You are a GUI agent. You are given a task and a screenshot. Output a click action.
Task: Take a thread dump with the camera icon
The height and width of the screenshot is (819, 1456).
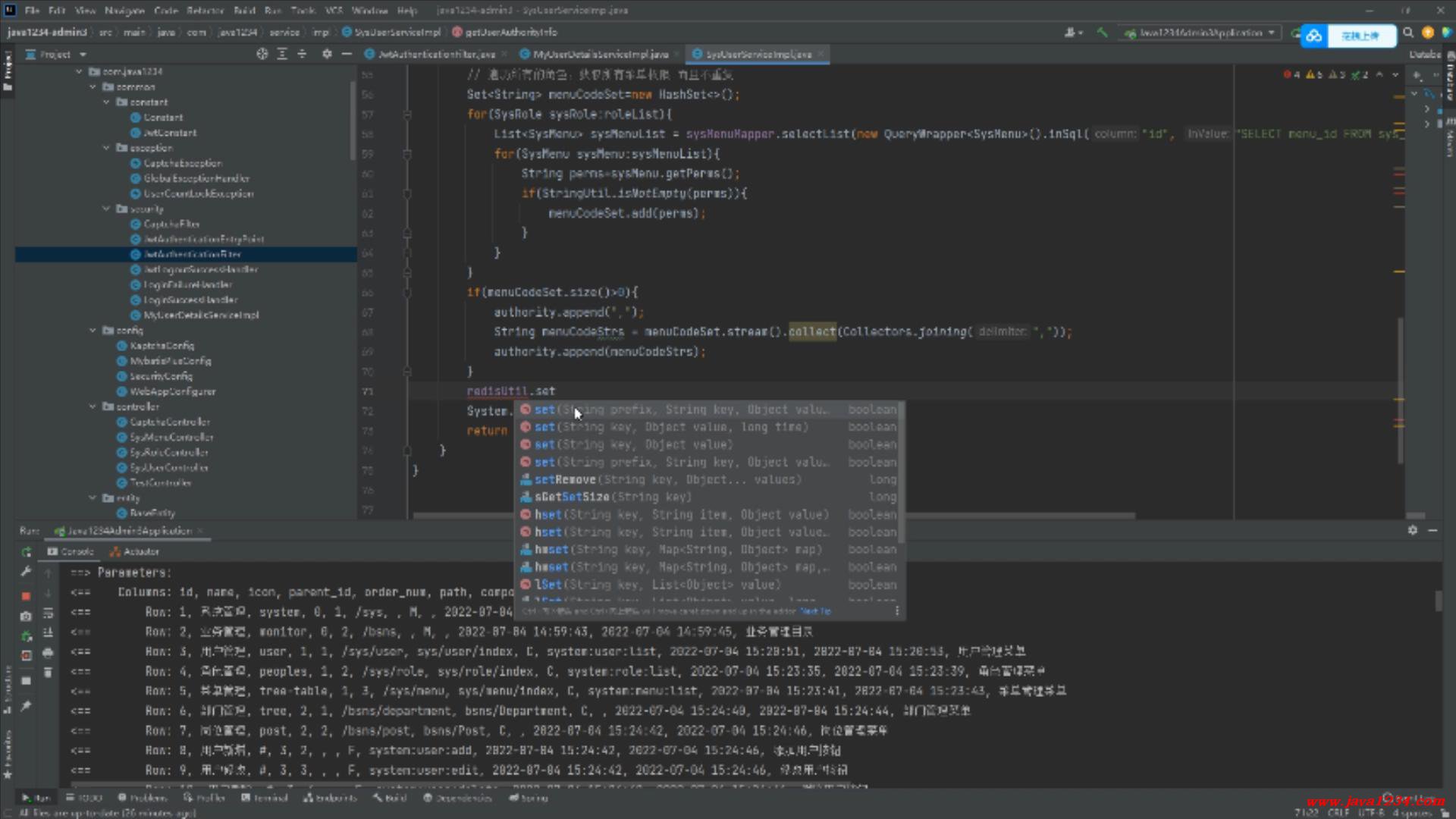coord(26,617)
